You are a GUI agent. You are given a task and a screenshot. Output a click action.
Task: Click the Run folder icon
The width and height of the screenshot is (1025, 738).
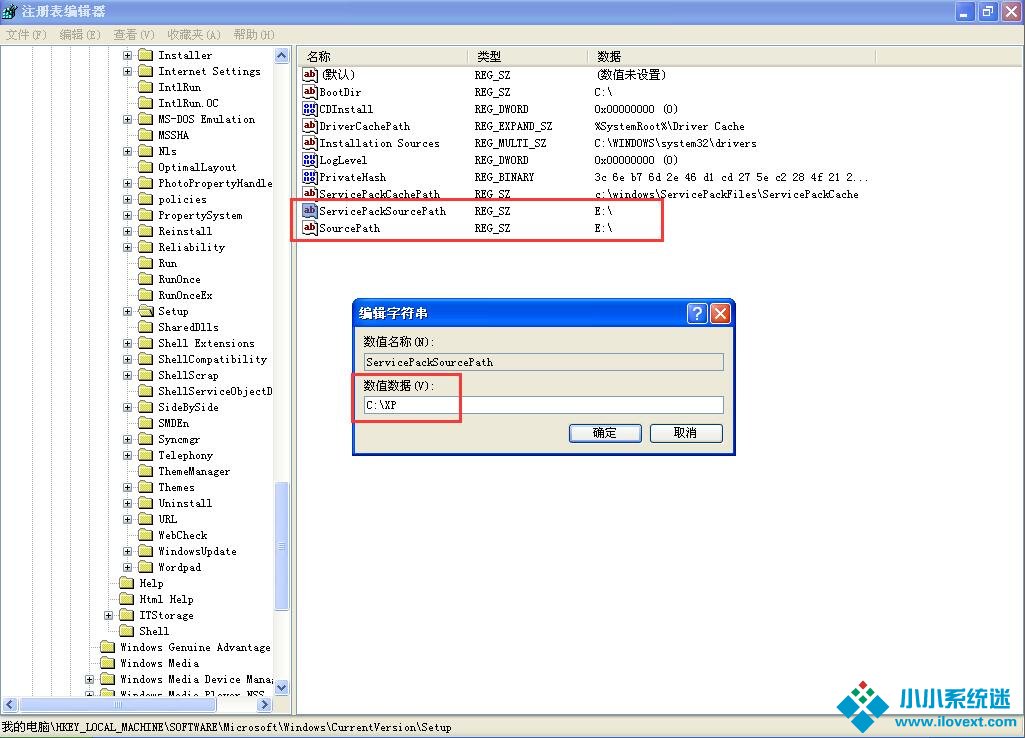tap(146, 263)
